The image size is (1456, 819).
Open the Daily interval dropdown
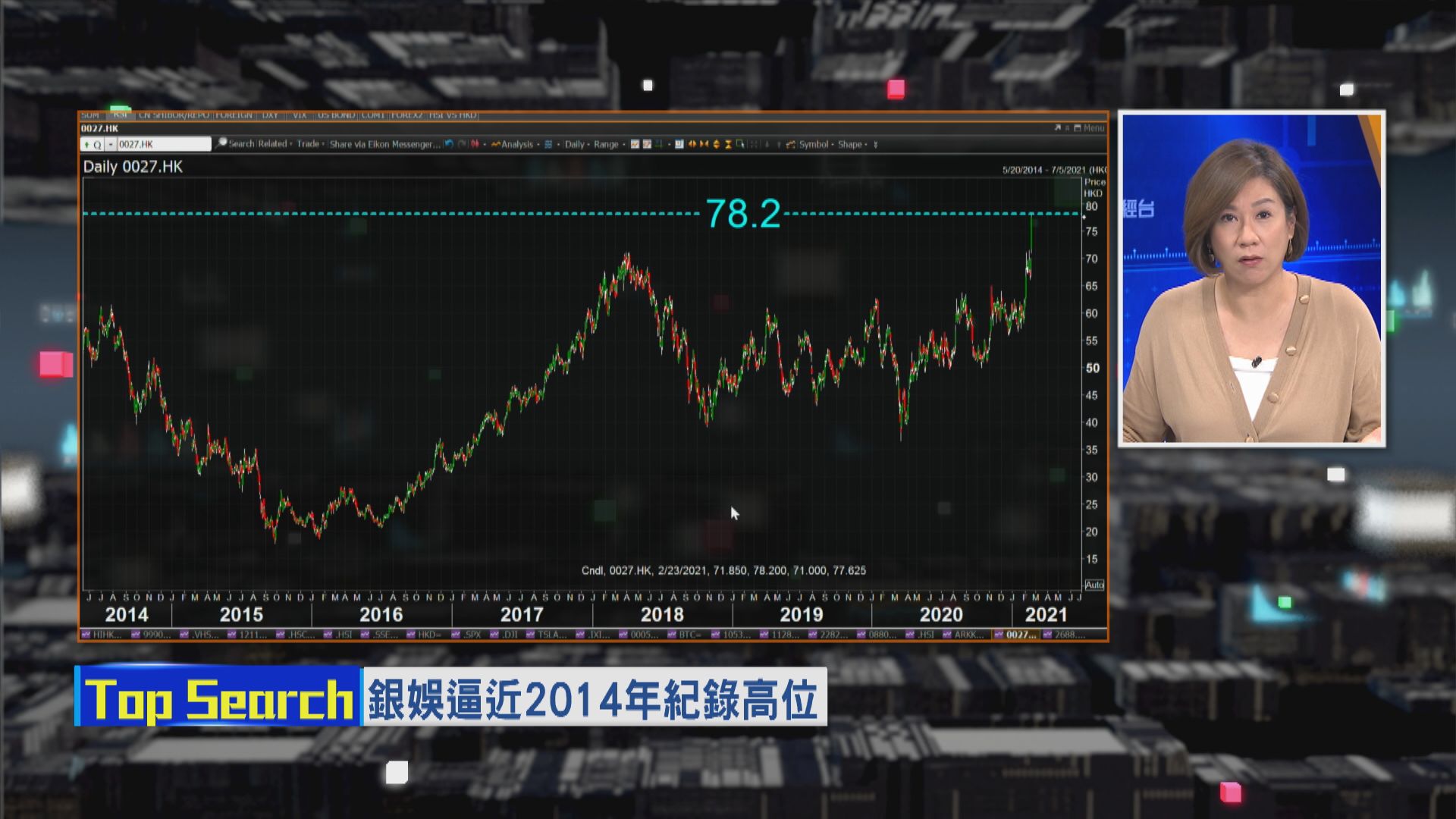coord(576,144)
